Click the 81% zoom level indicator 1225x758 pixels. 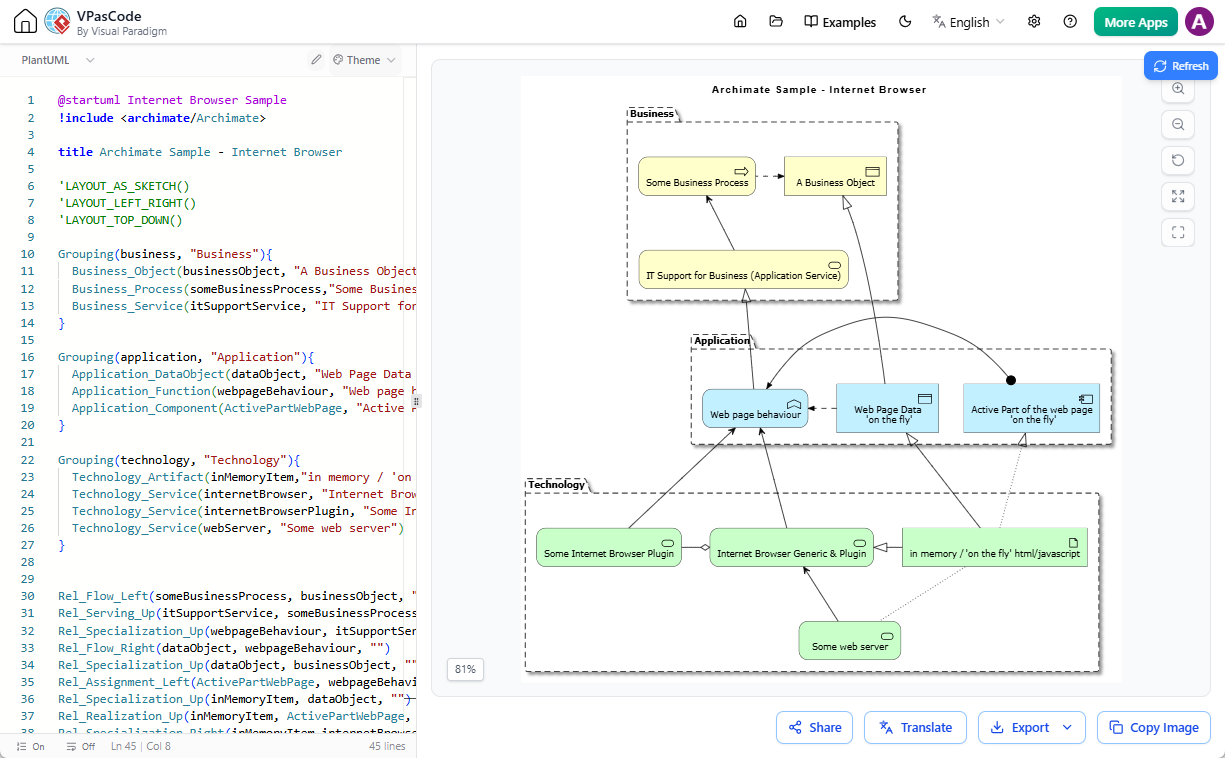point(465,669)
